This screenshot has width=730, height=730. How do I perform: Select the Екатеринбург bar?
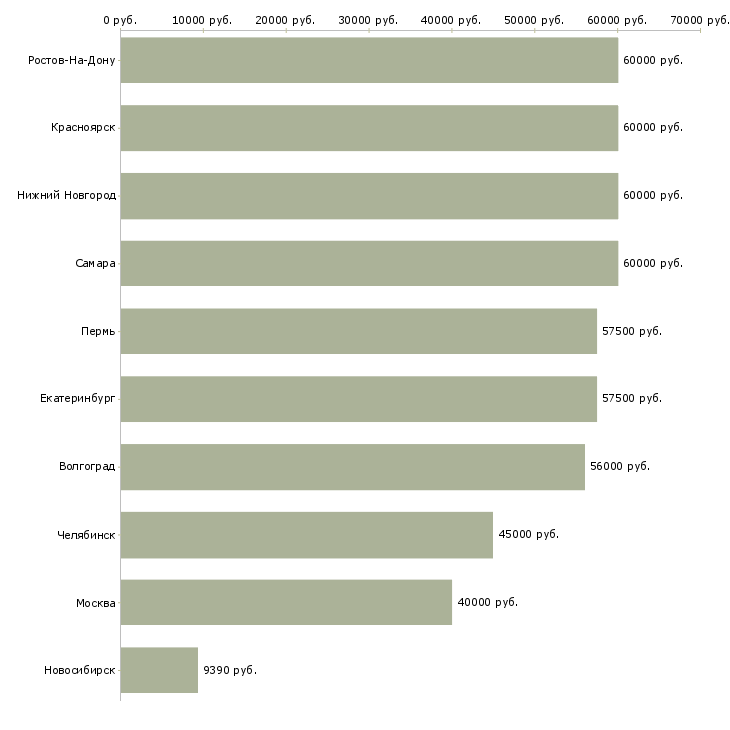tap(358, 399)
